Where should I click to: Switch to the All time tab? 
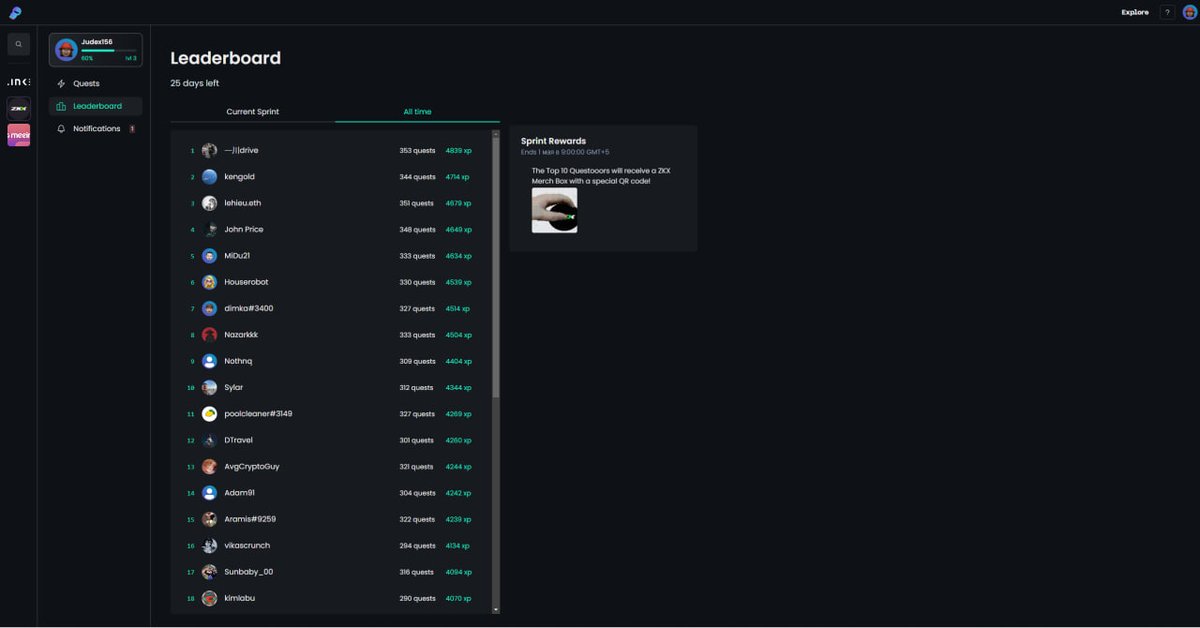[x=417, y=112]
